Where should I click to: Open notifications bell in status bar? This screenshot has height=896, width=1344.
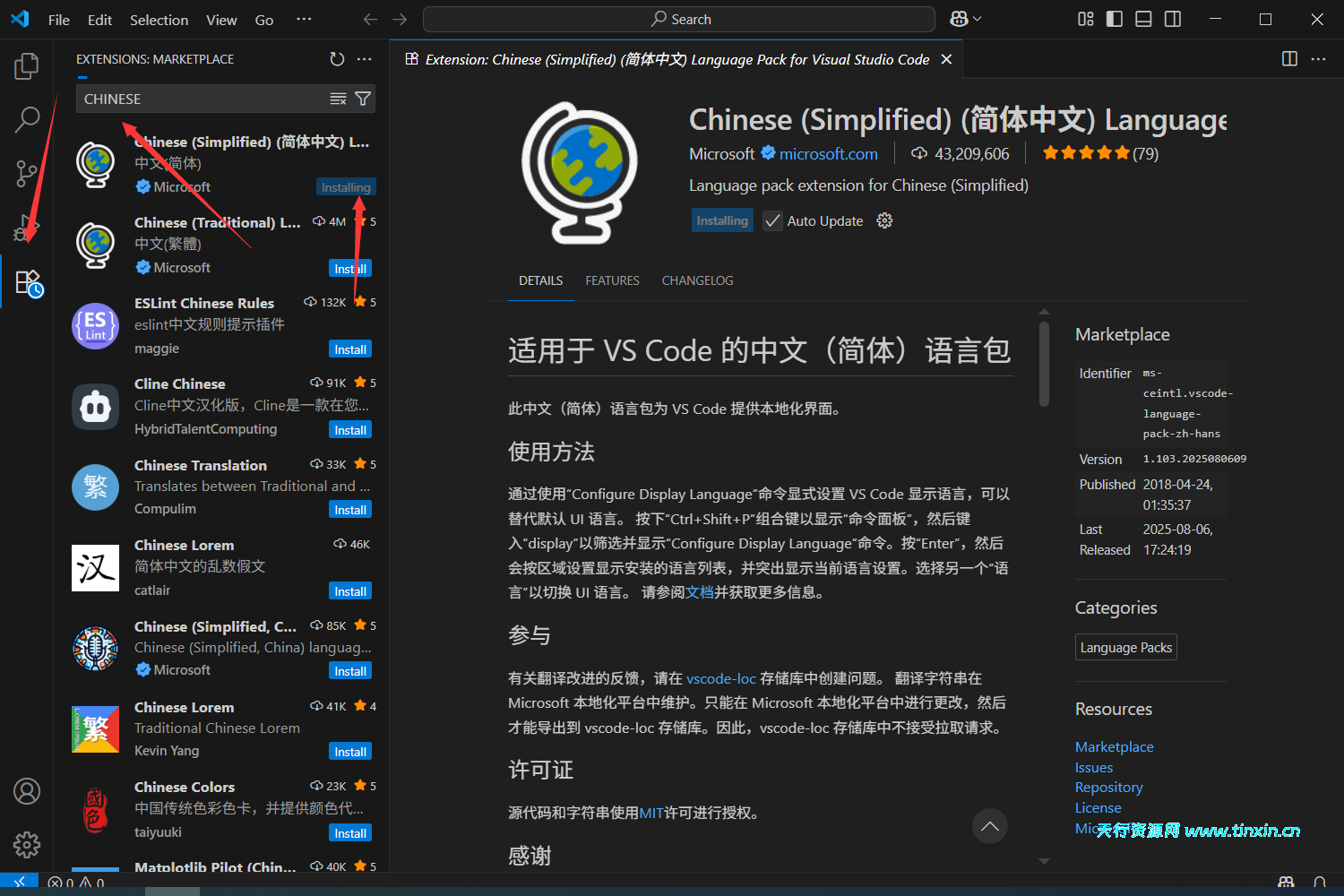[x=1320, y=883]
